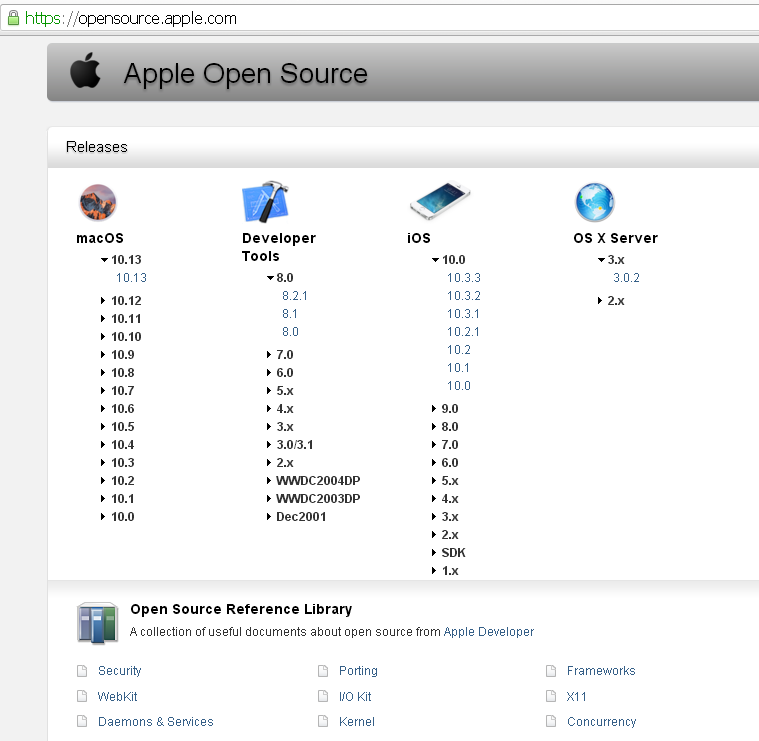Open the OS X Server 3.0.2 link
759x741 pixels.
click(x=626, y=278)
